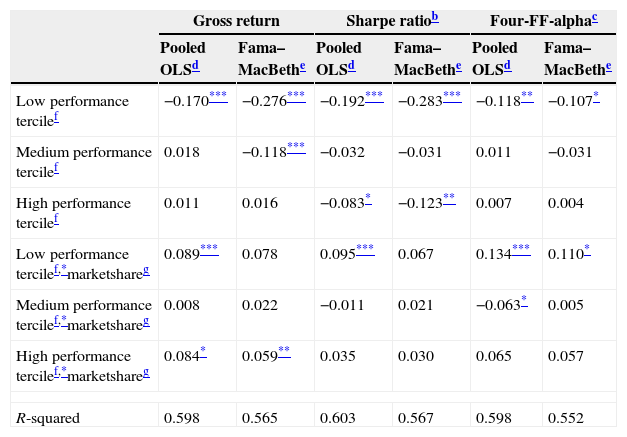Select the R-squared row label
Viewport: 627px width, 437px height.
coord(48,418)
